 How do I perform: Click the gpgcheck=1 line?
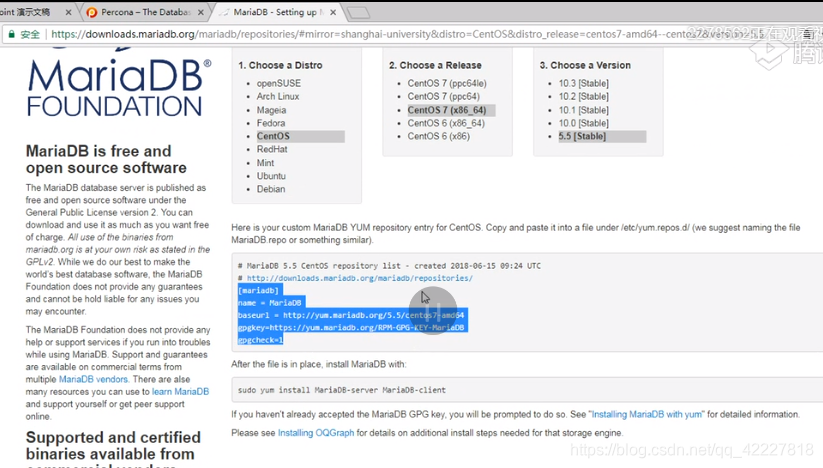click(x=260, y=341)
